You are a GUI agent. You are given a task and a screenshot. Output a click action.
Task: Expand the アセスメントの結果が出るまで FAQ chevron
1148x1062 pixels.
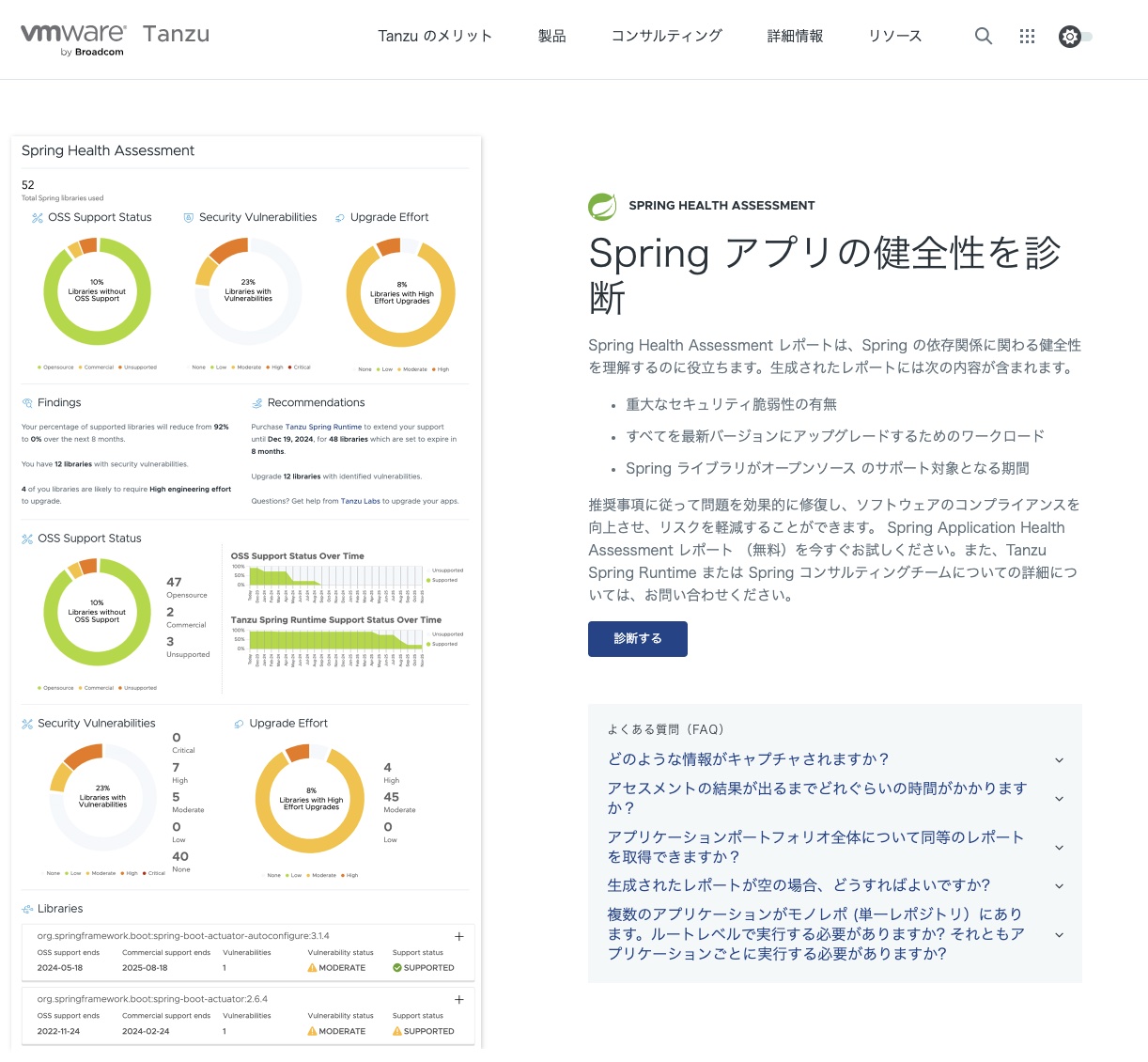pos(1060,799)
